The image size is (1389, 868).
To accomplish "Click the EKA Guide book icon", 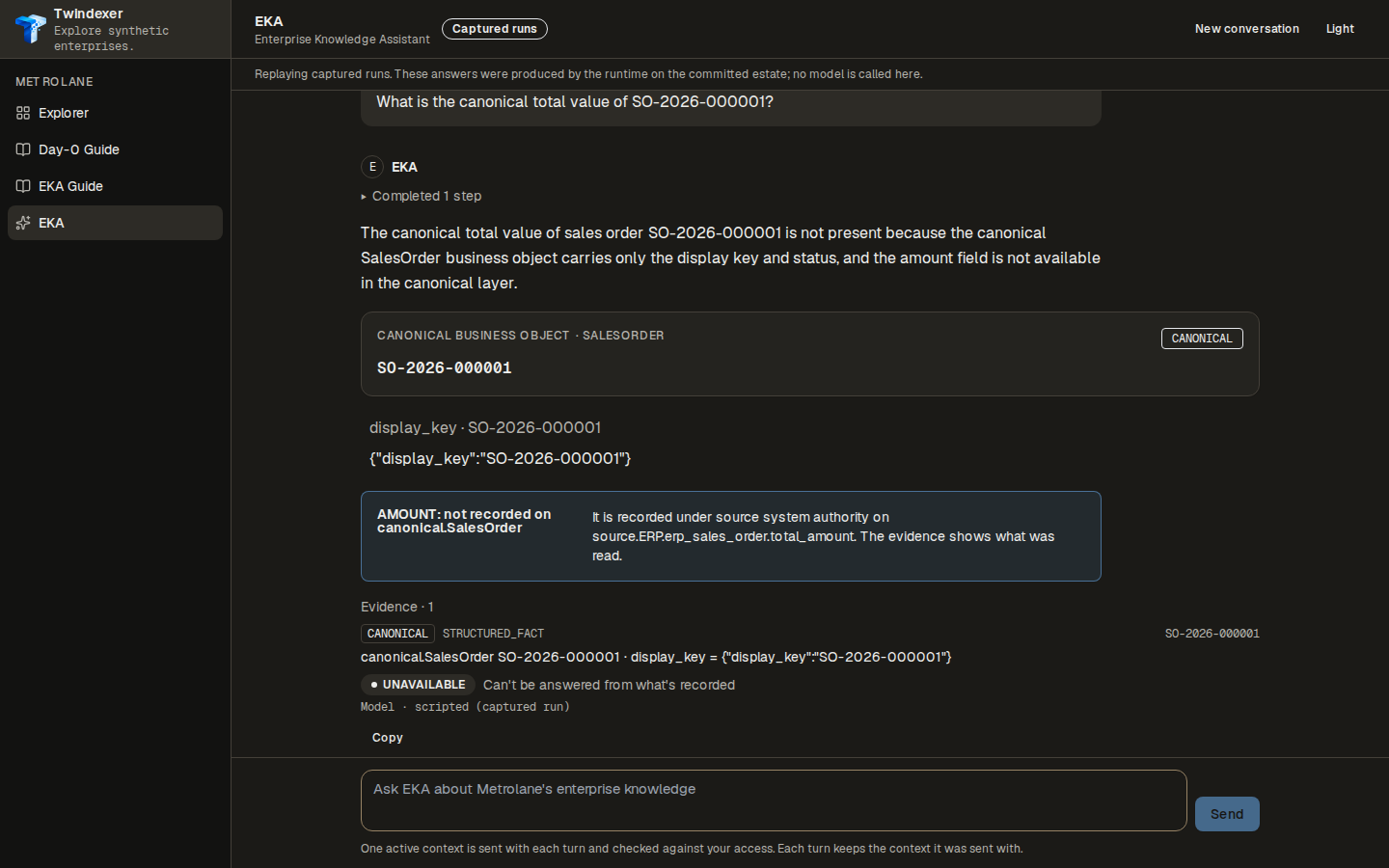I will 23,186.
